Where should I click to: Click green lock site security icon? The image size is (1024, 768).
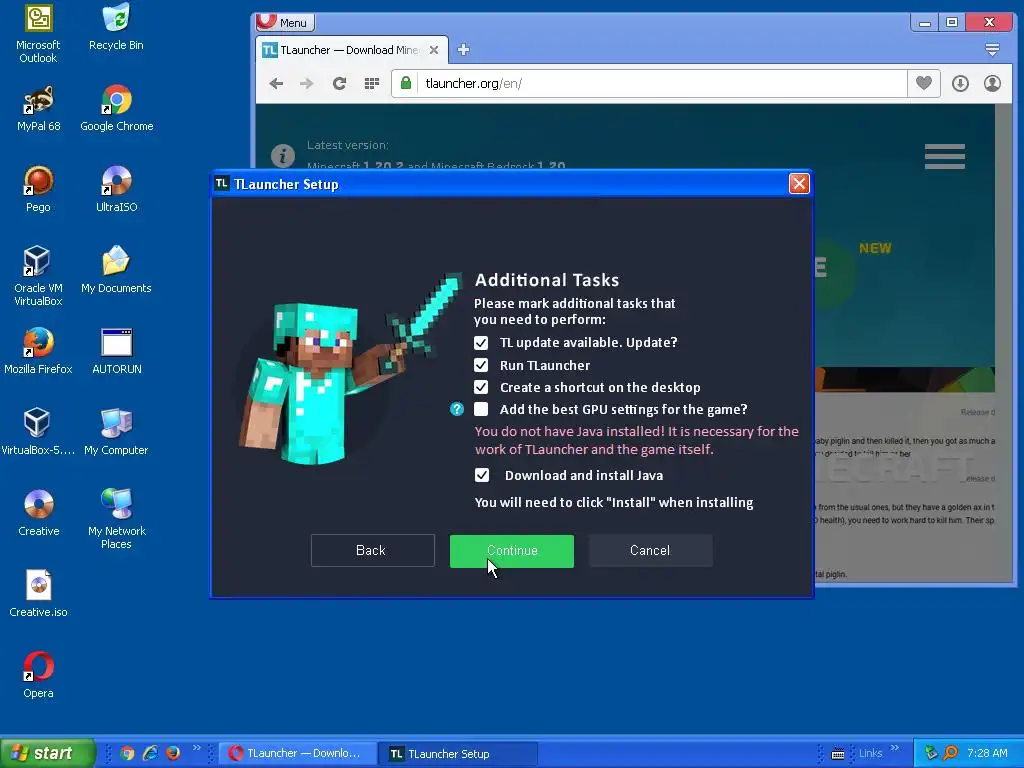406,83
